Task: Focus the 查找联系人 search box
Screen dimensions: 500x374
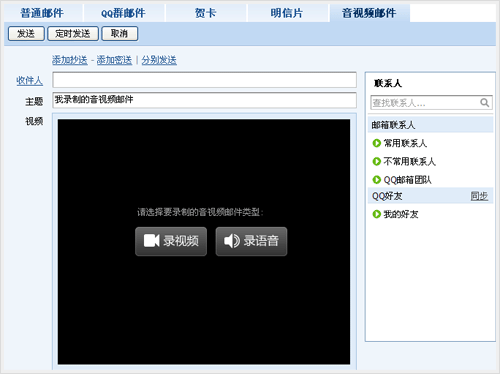Action: 431,103
